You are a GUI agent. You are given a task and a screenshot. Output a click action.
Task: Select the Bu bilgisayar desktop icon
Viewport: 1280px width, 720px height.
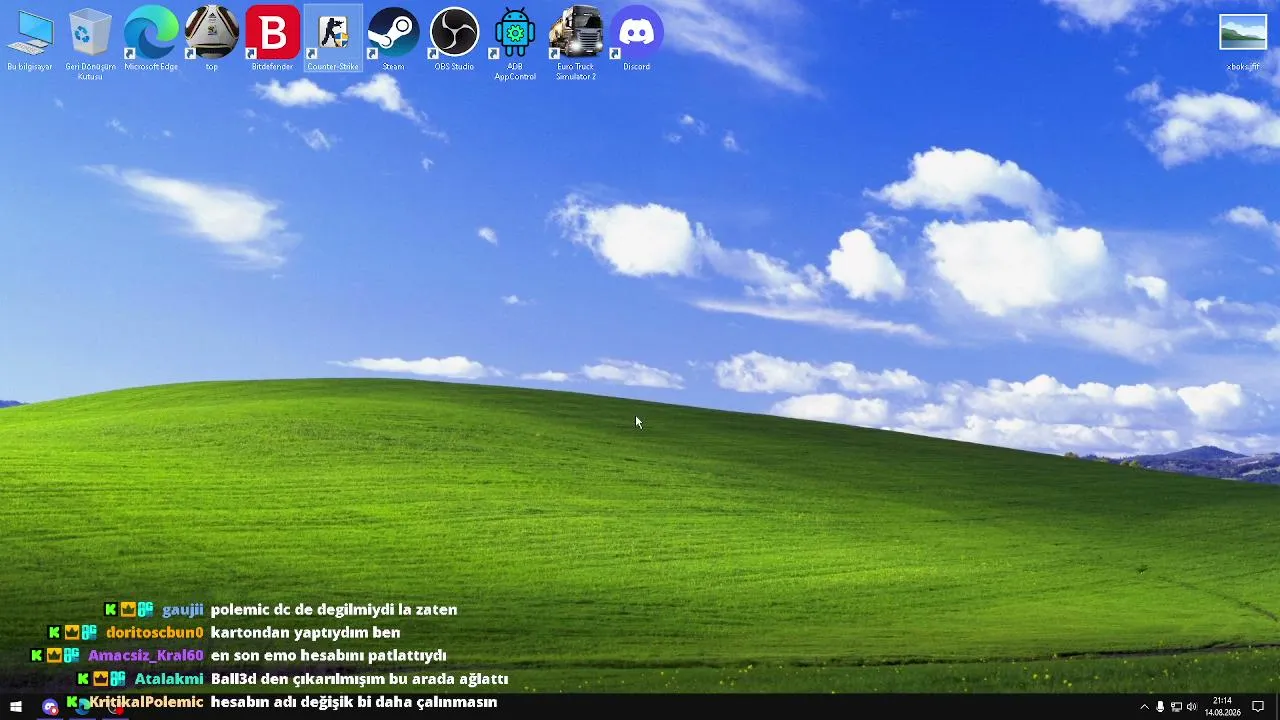pos(30,40)
